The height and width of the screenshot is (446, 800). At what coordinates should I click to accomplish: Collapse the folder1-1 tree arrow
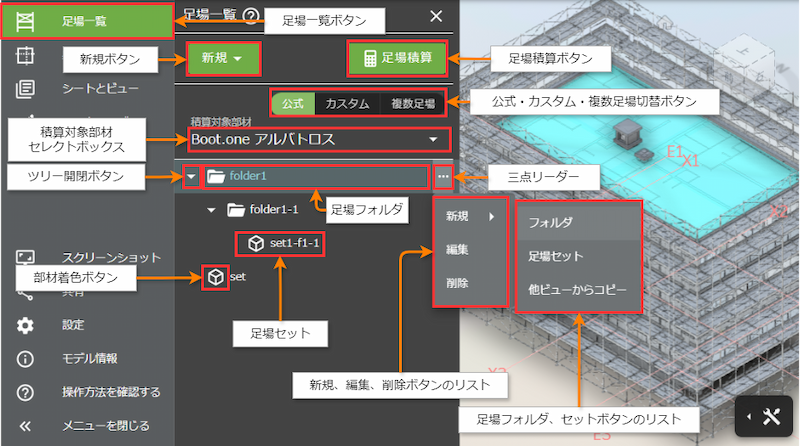coord(211,210)
